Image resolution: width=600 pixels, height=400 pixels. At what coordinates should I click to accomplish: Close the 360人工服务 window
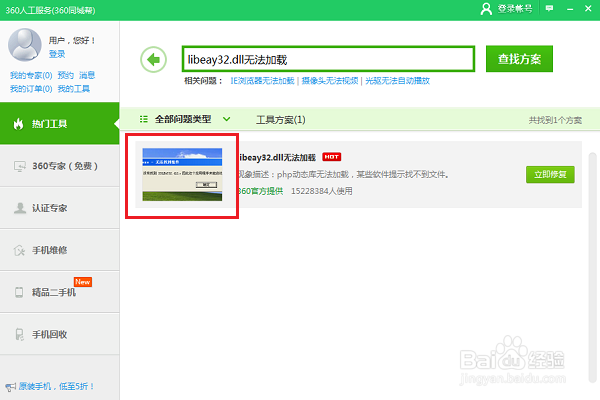pyautogui.click(x=589, y=8)
